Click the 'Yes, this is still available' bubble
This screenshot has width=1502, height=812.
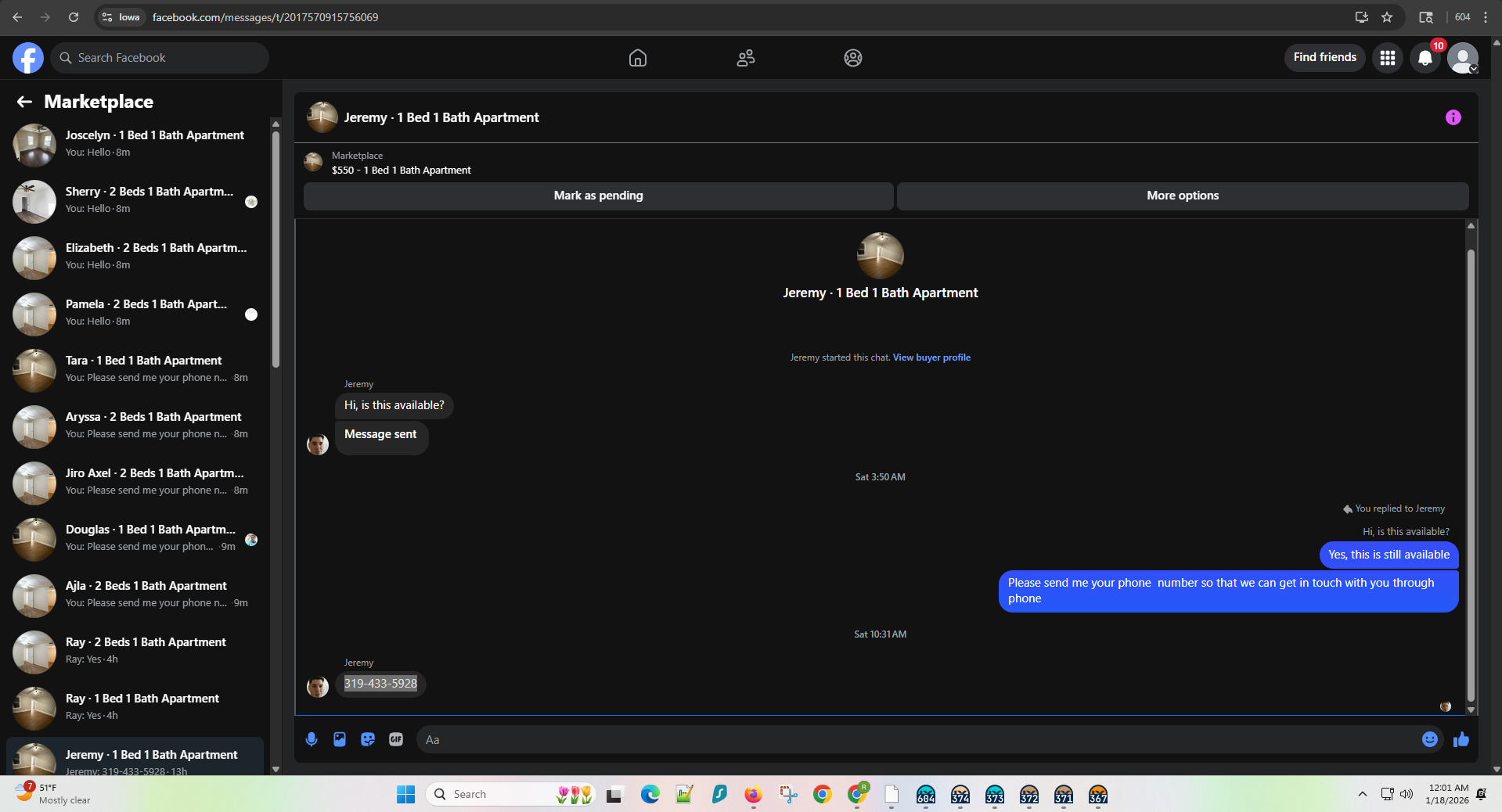point(1389,555)
